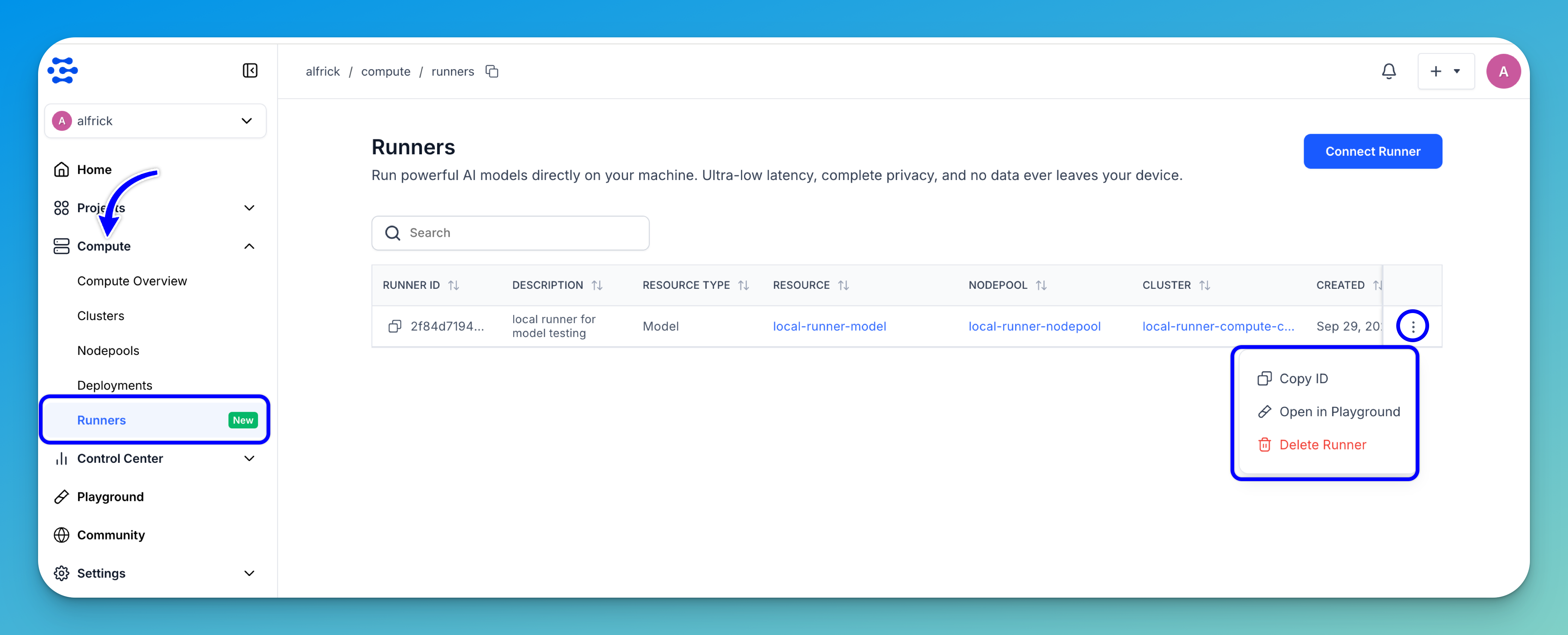This screenshot has width=1568, height=635.
Task: Select Delete Runner from context menu
Action: [1322, 445]
